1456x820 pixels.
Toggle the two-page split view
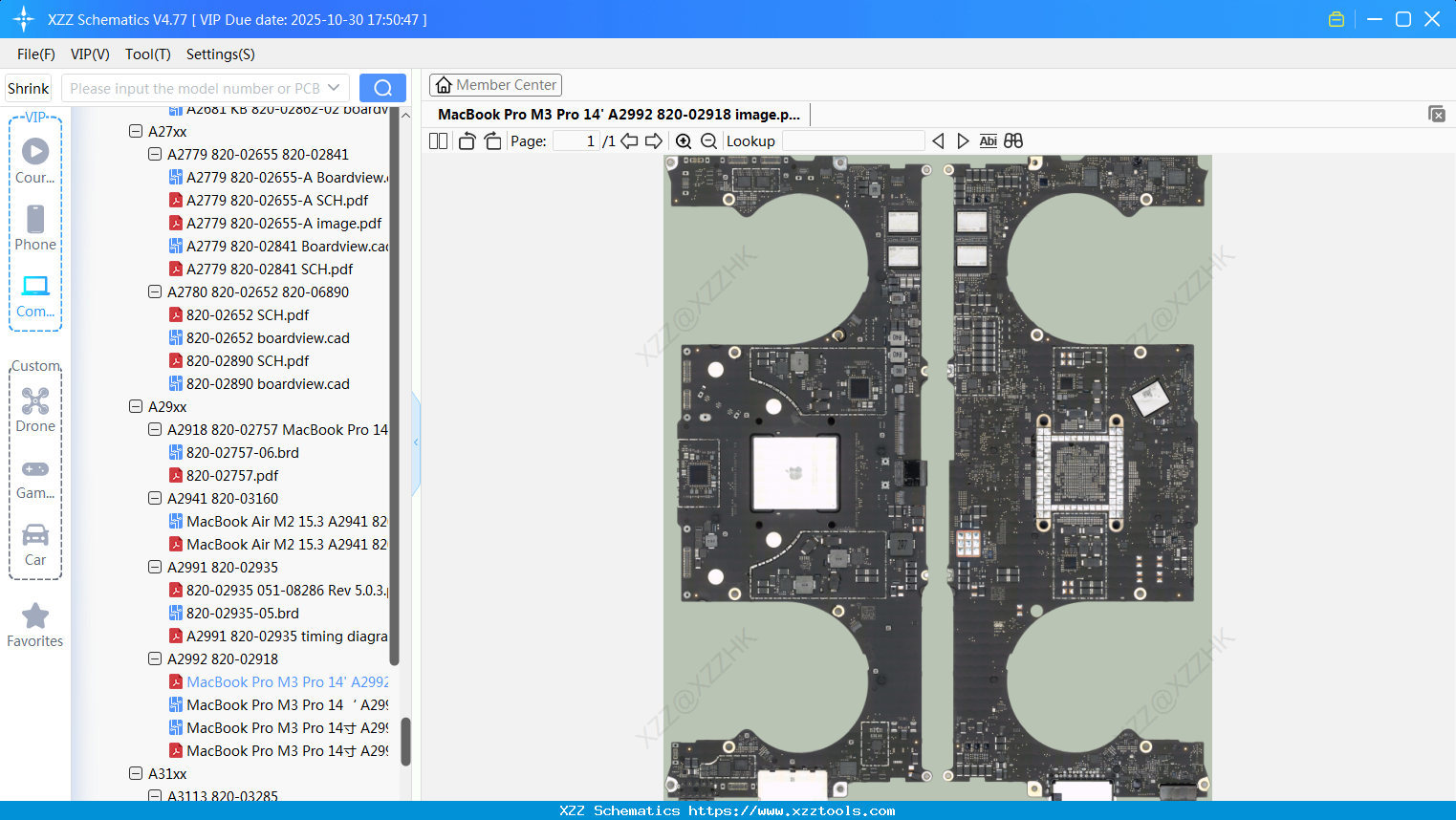pyautogui.click(x=439, y=141)
